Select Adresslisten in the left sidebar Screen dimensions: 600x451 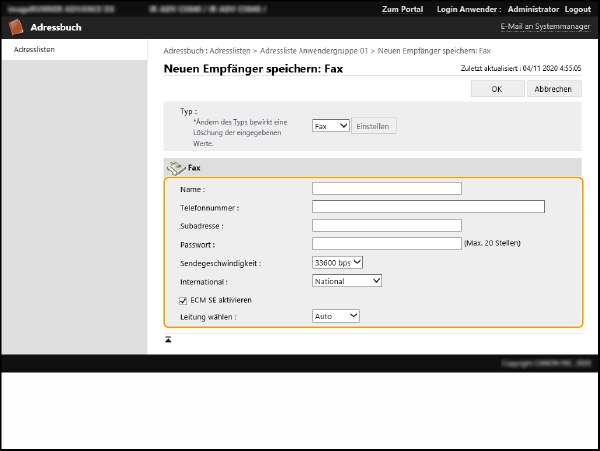pos(34,49)
